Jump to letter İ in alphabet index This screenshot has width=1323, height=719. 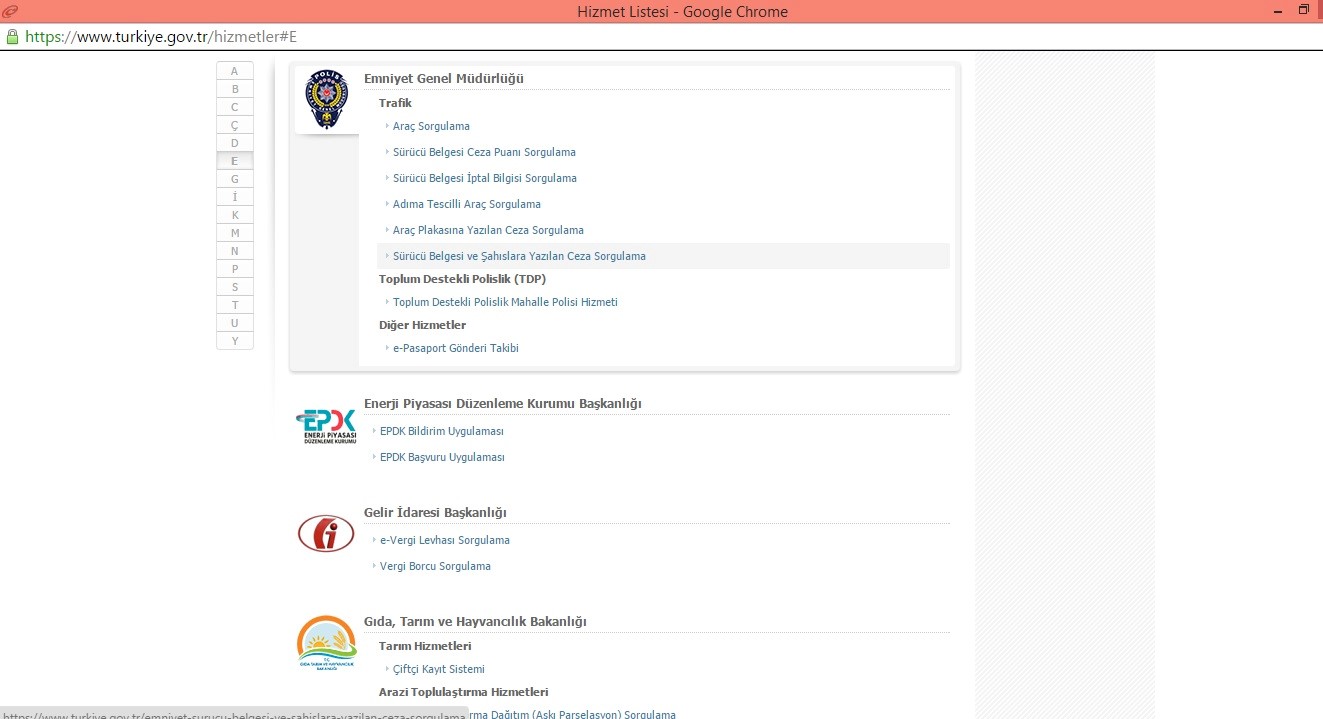pyautogui.click(x=235, y=197)
